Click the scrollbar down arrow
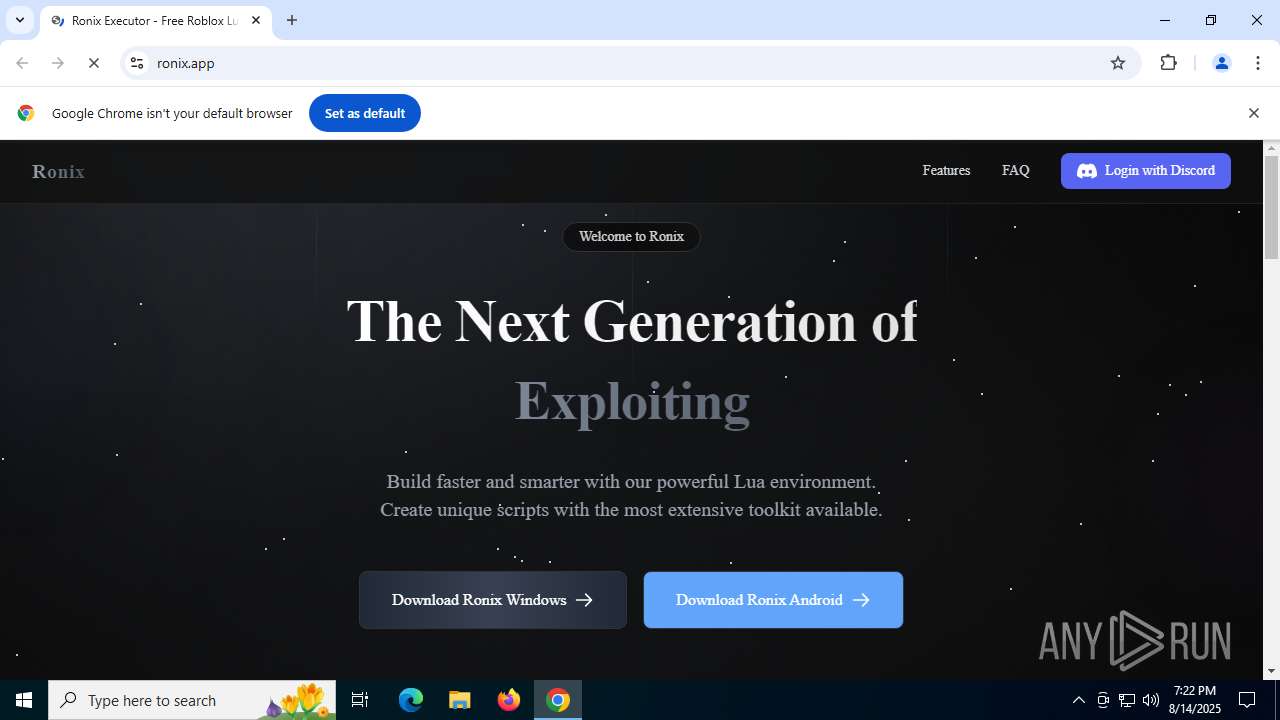The width and height of the screenshot is (1280, 720). [1271, 671]
